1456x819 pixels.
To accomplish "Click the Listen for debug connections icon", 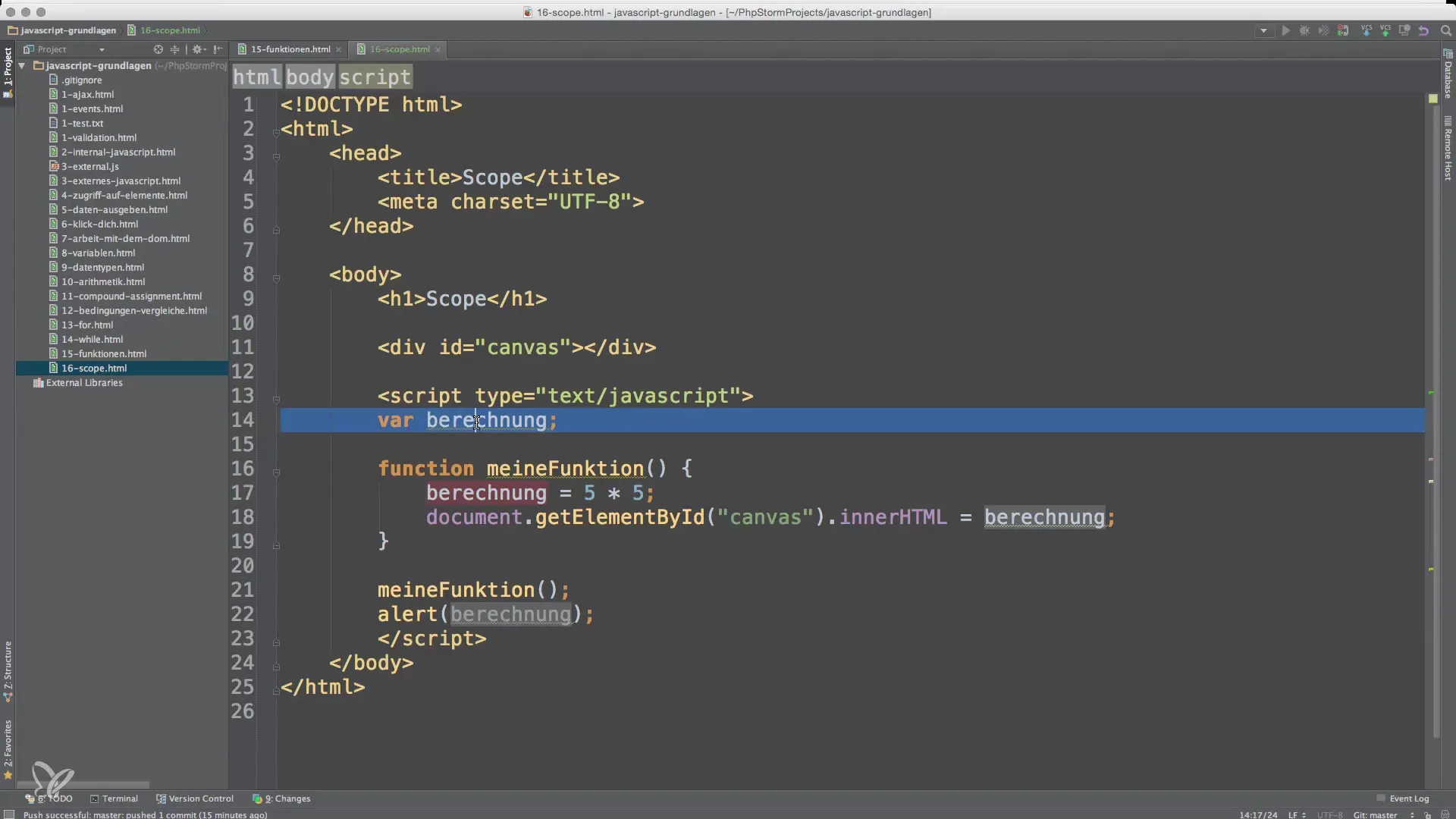I will click(1343, 31).
